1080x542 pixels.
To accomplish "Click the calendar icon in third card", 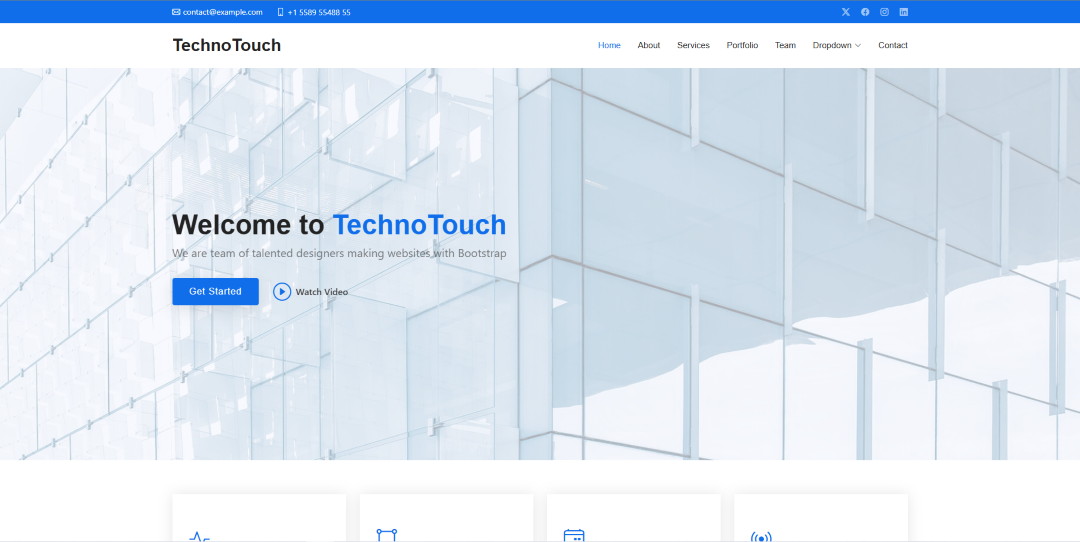I will pyautogui.click(x=574, y=536).
